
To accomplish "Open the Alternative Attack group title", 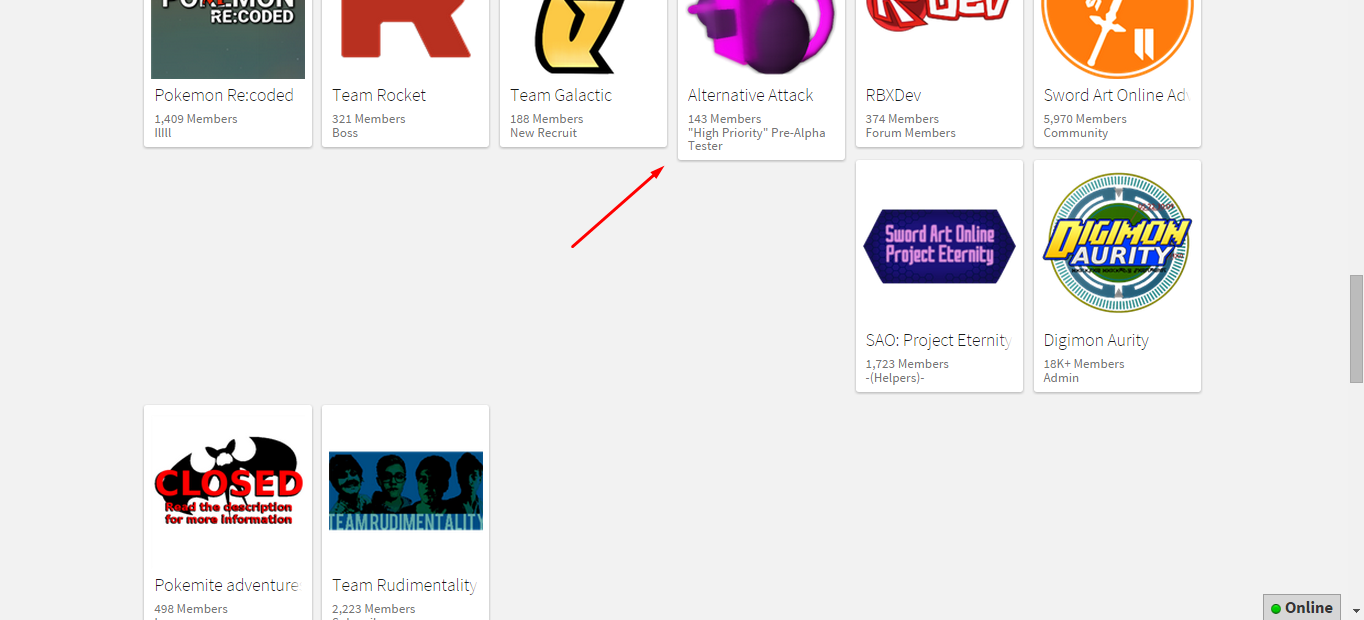I will pos(750,95).
